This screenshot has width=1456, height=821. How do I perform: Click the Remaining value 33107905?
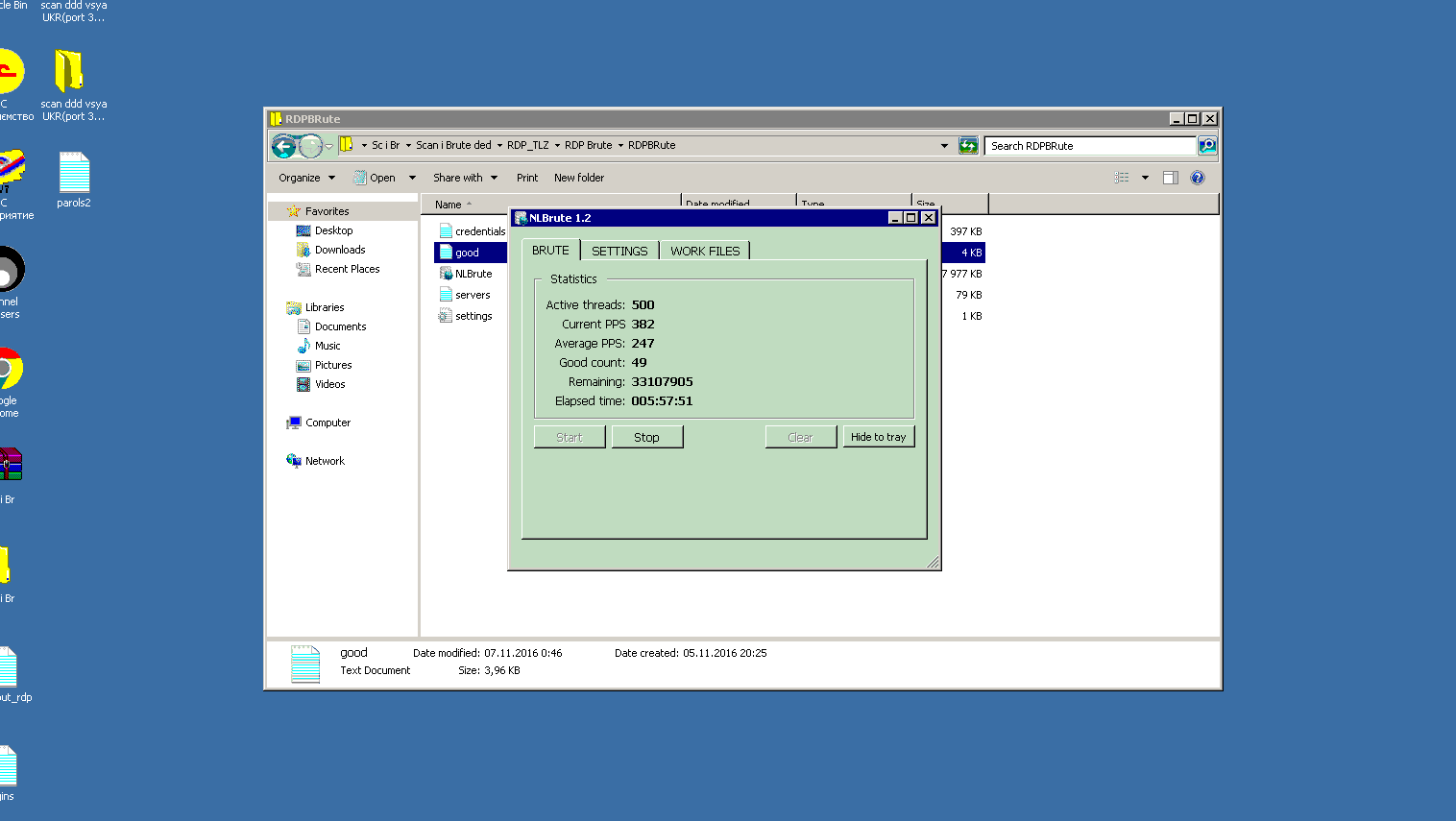(662, 382)
